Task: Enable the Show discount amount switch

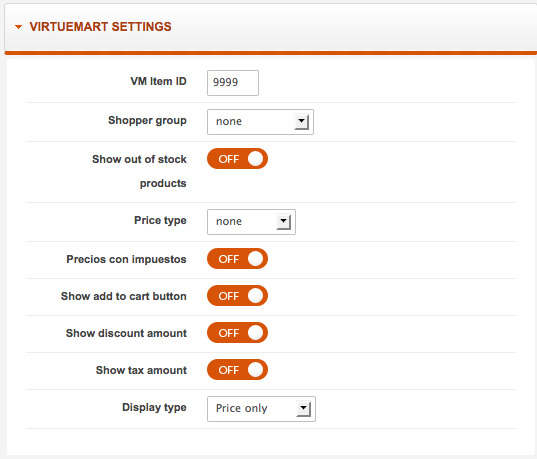Action: 237,333
